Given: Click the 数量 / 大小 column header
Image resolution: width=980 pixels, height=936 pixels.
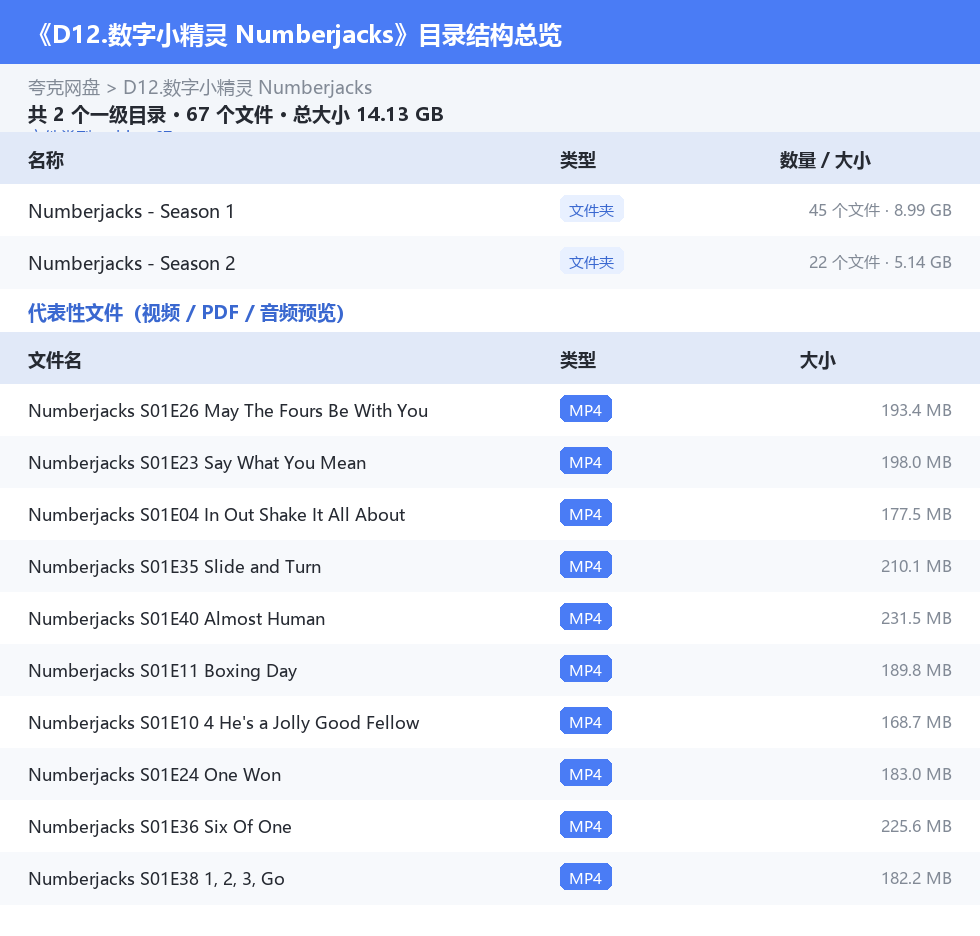Looking at the screenshot, I should pos(825,160).
